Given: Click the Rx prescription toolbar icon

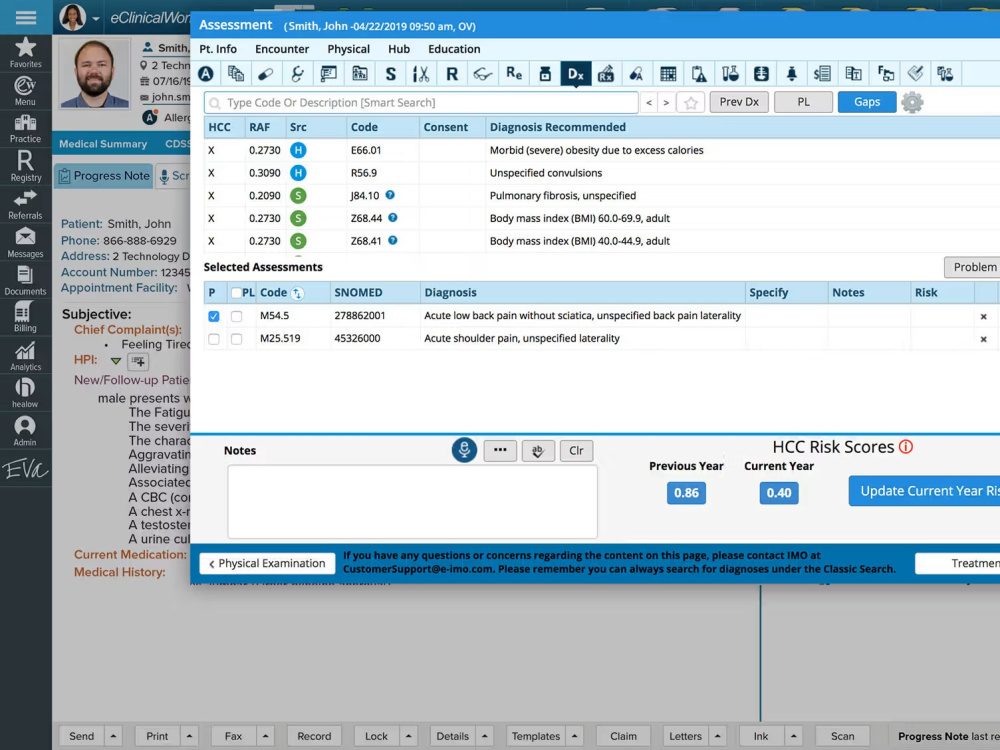Looking at the screenshot, I should coord(606,74).
